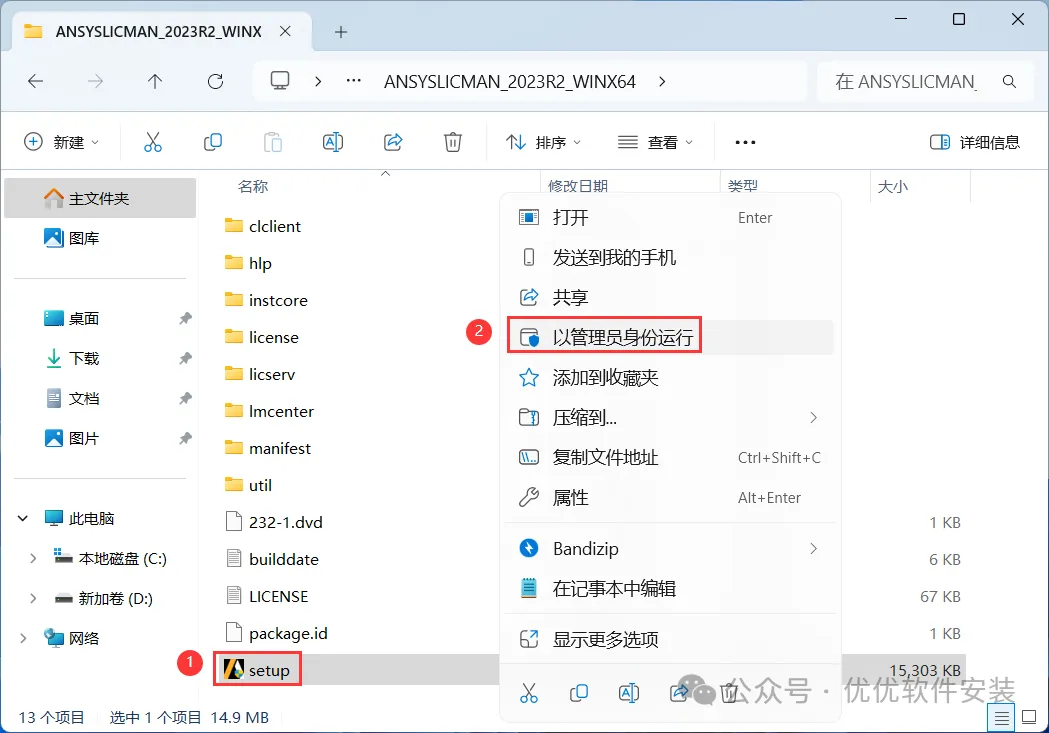Viewport: 1049px width, 733px height.
Task: Open the 新建 dropdown
Action: [62, 142]
